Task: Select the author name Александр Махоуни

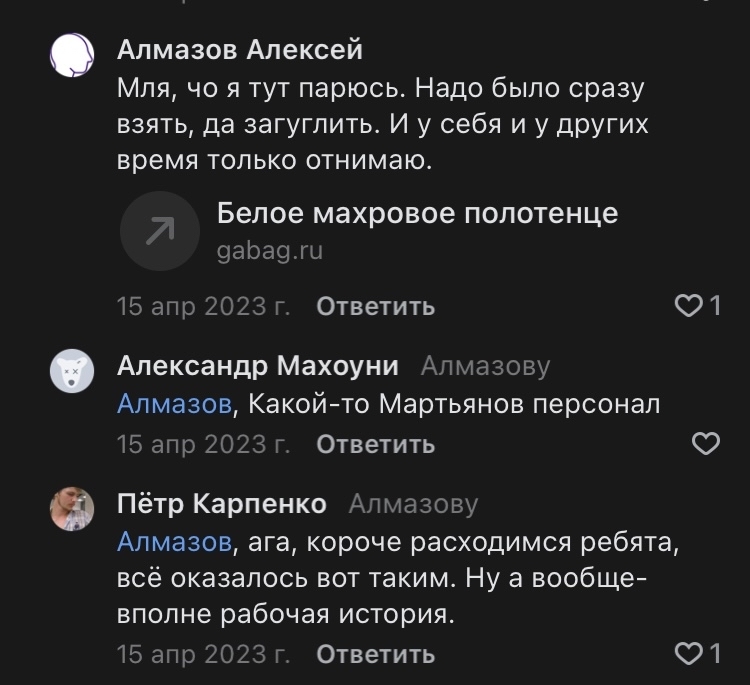Action: click(x=258, y=367)
